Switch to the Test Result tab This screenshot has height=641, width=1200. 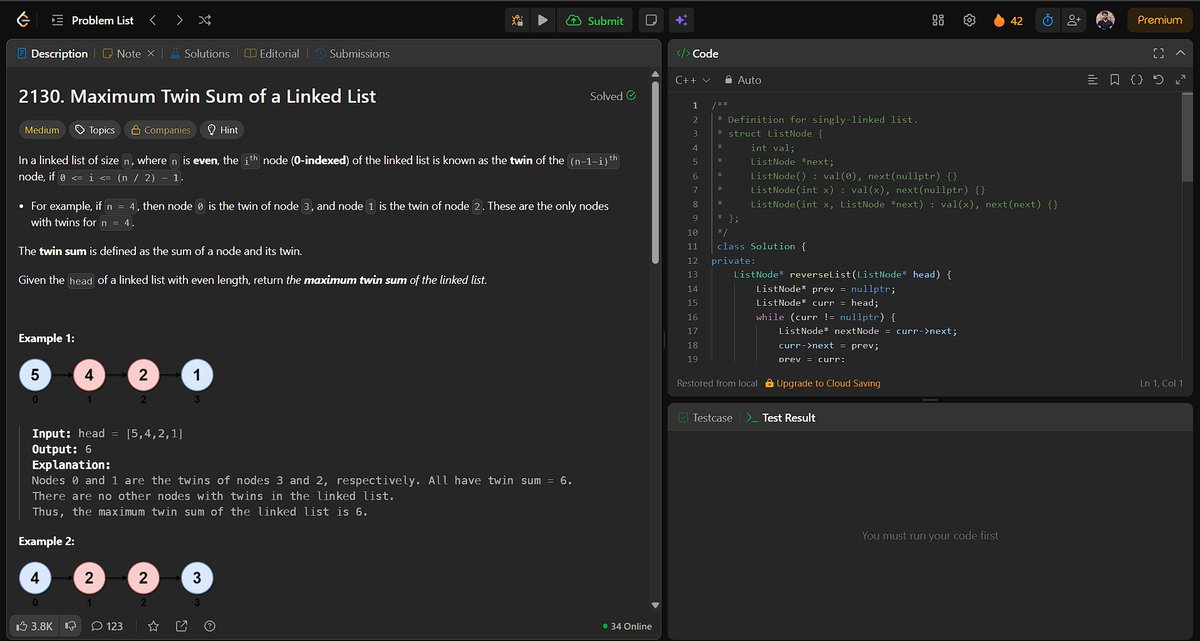(780, 418)
